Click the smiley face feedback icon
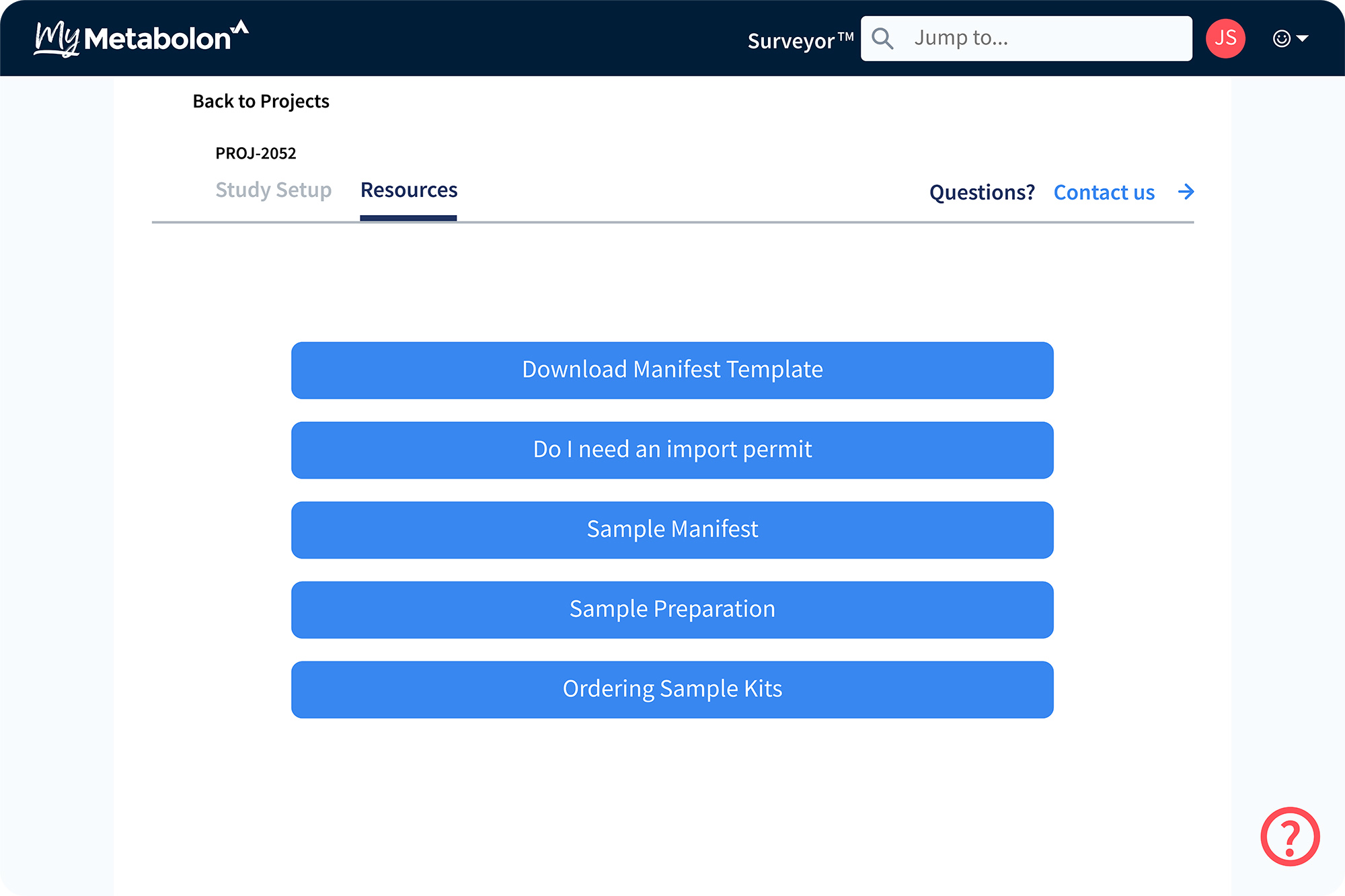Viewport: 1345px width, 896px height. click(1281, 38)
